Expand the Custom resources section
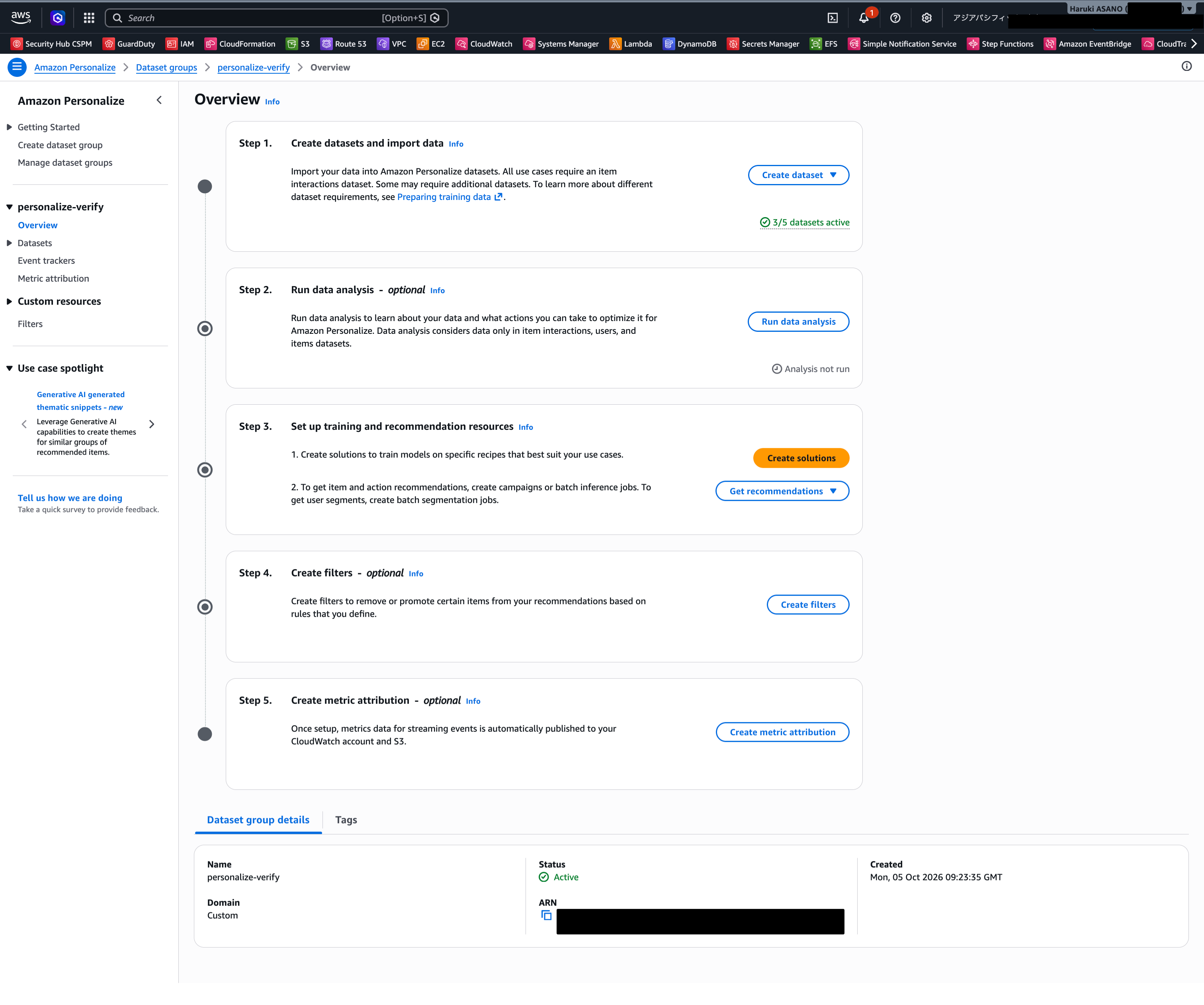This screenshot has width=1204, height=1005. (9, 302)
